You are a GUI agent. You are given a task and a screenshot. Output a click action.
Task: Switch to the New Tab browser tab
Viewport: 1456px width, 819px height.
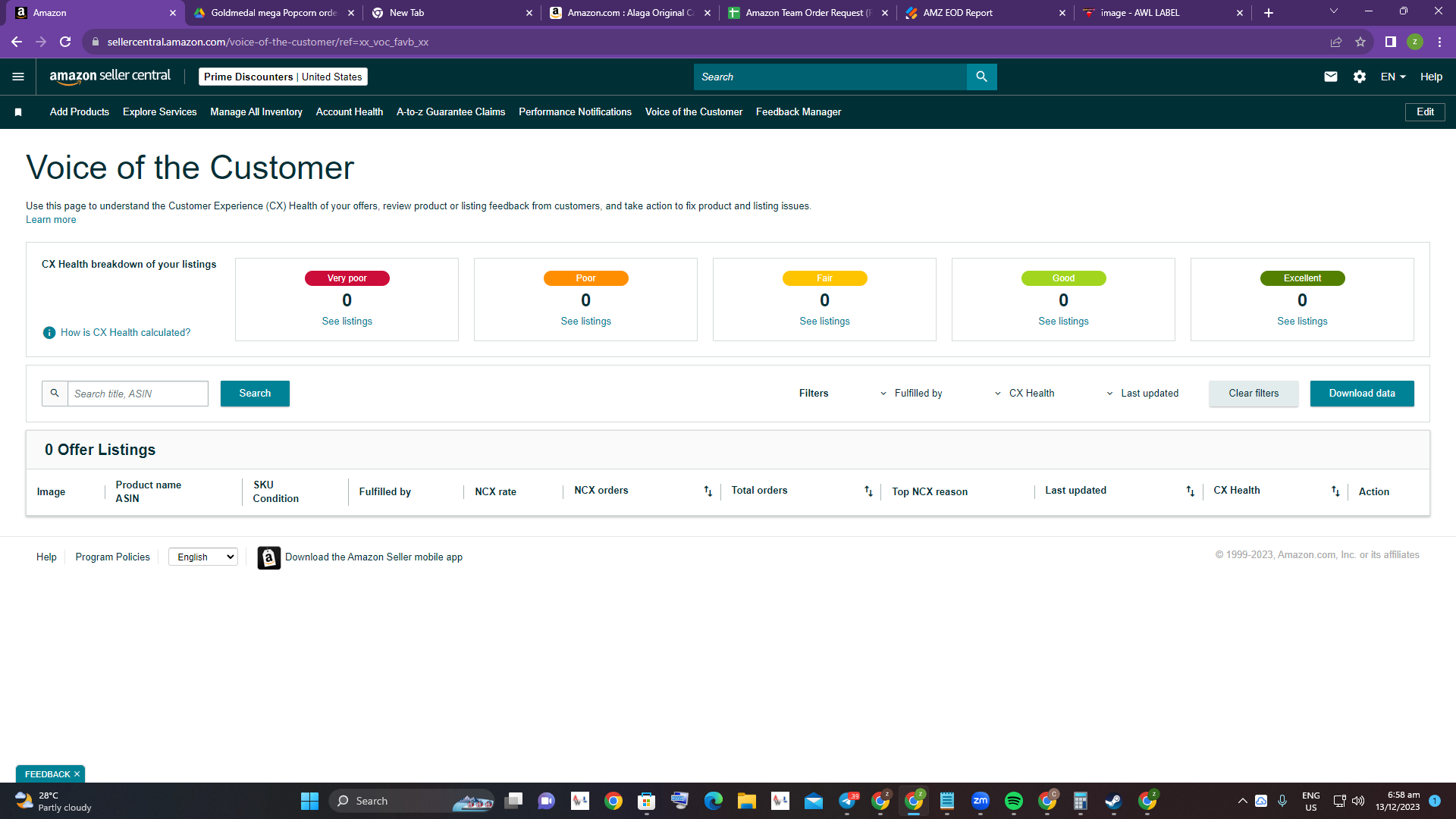click(x=450, y=13)
